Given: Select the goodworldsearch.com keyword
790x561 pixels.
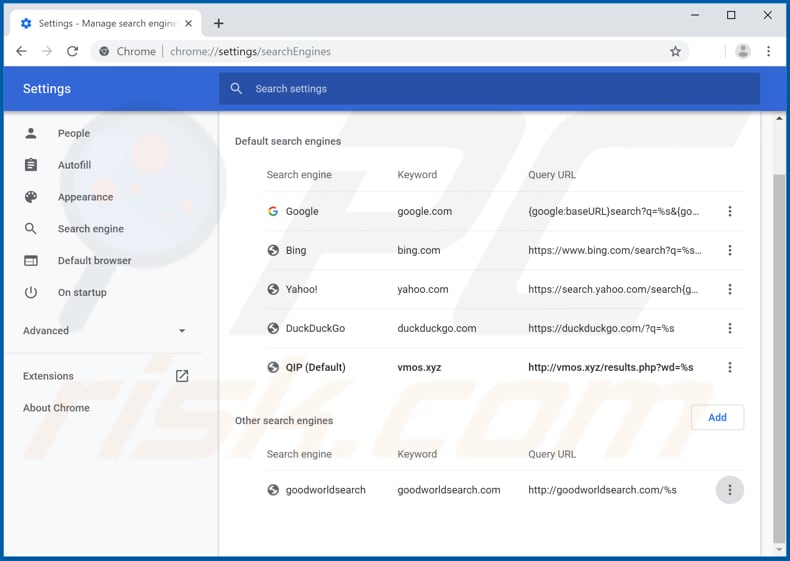Looking at the screenshot, I should coord(448,490).
